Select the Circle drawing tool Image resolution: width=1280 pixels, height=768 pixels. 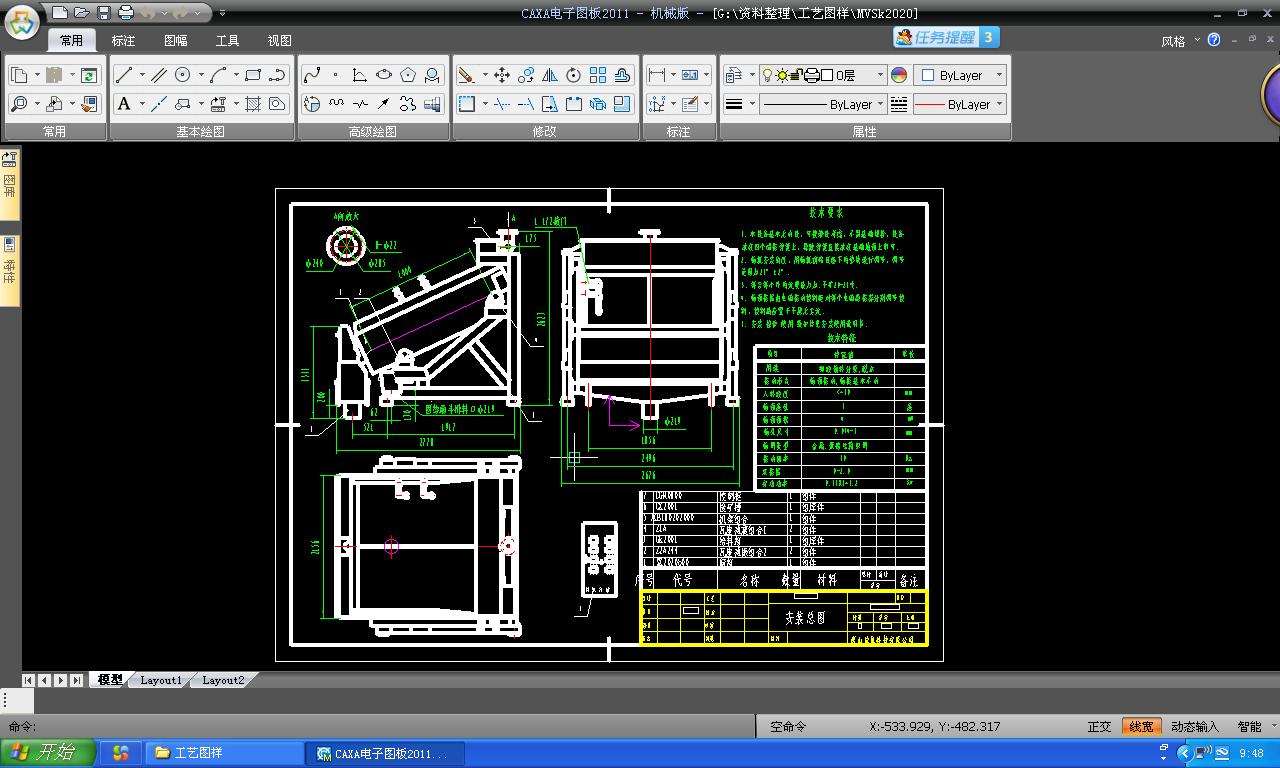click(183, 75)
